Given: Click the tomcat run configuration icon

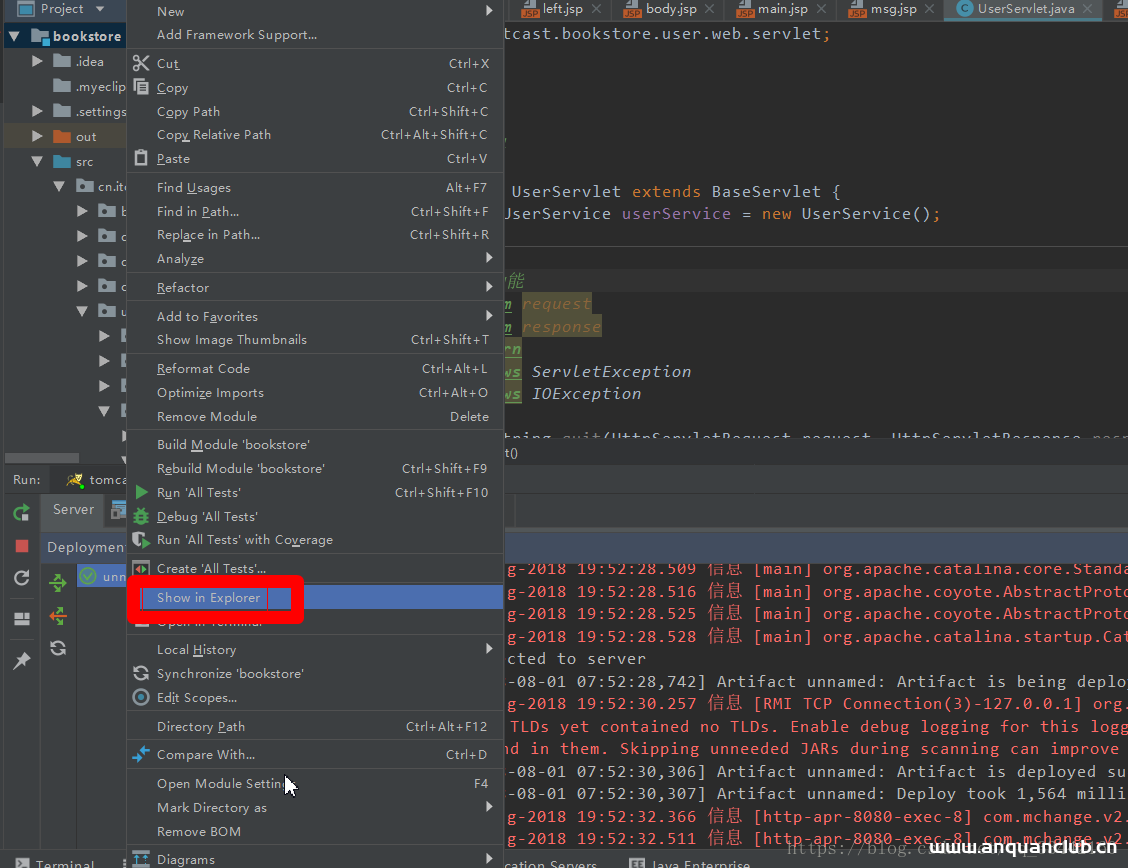Looking at the screenshot, I should pyautogui.click(x=74, y=480).
